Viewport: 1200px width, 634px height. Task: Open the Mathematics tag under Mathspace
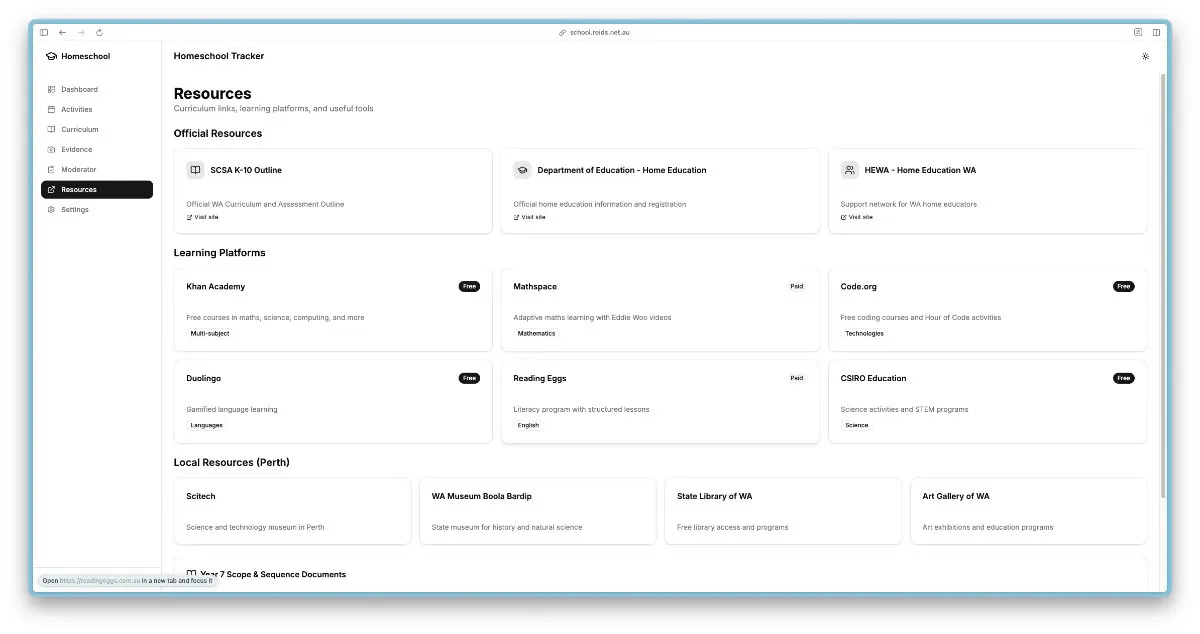click(x=537, y=333)
